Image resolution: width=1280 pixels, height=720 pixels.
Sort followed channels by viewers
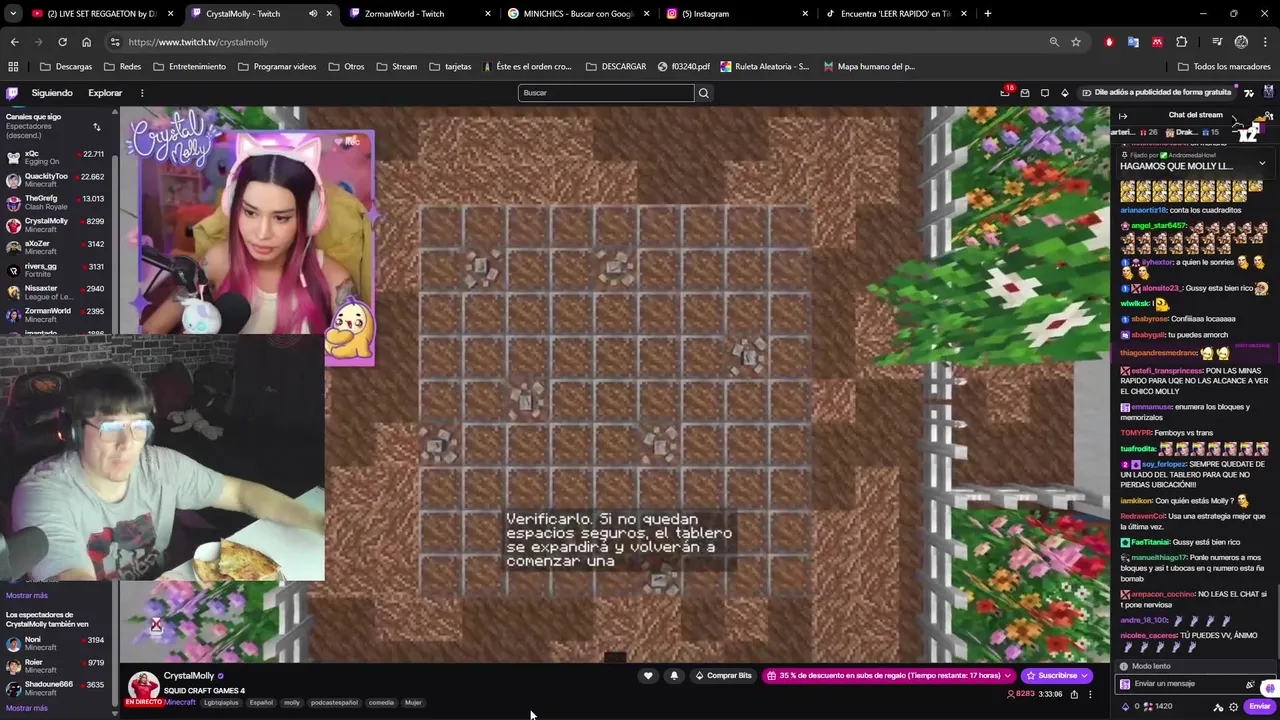pyautogui.click(x=97, y=127)
